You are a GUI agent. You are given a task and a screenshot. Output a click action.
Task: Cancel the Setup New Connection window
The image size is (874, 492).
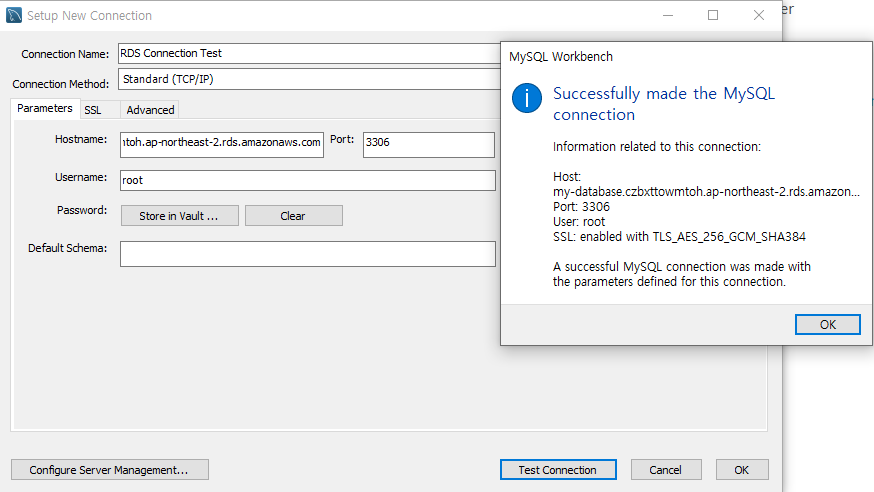click(666, 470)
